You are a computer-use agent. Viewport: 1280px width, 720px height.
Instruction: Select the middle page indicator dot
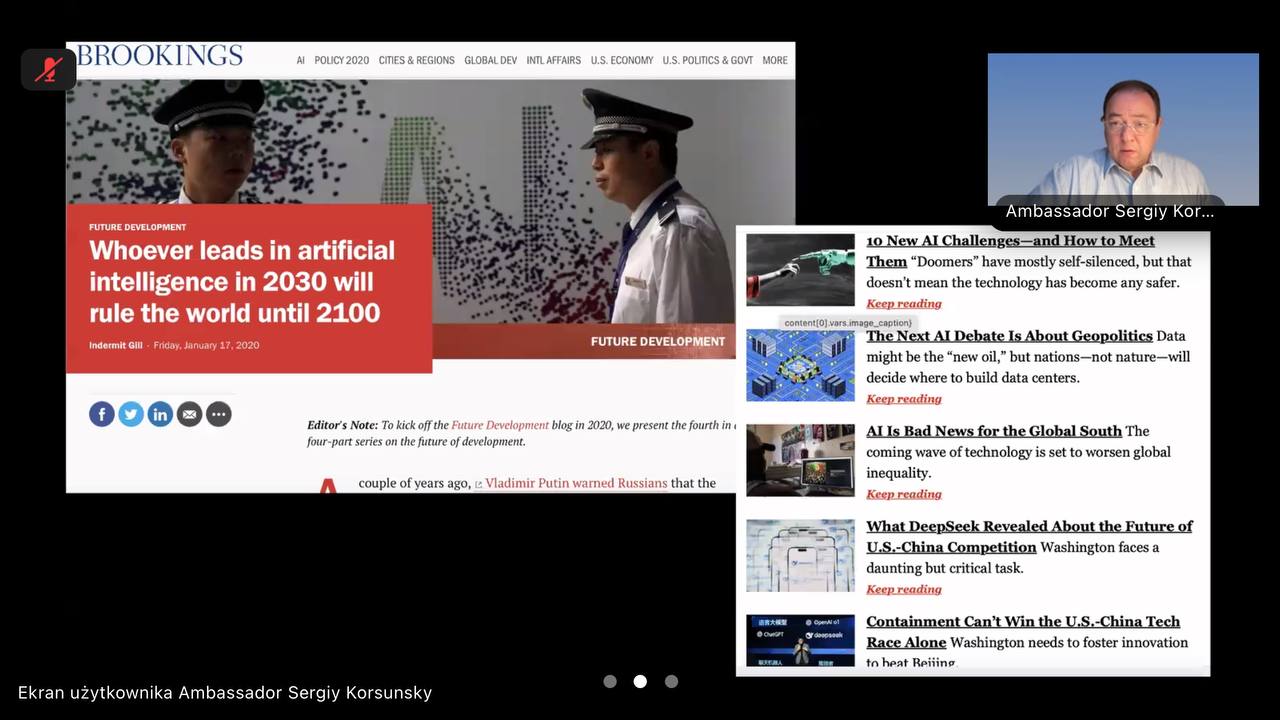pos(640,681)
